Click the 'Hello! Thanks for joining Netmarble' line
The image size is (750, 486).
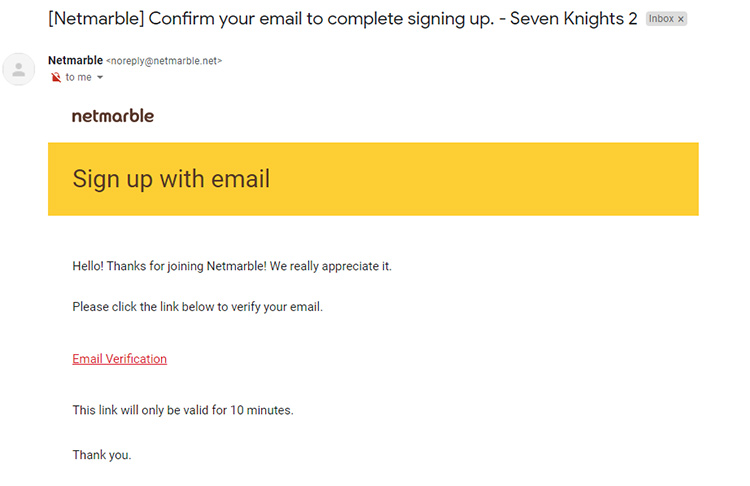232,266
